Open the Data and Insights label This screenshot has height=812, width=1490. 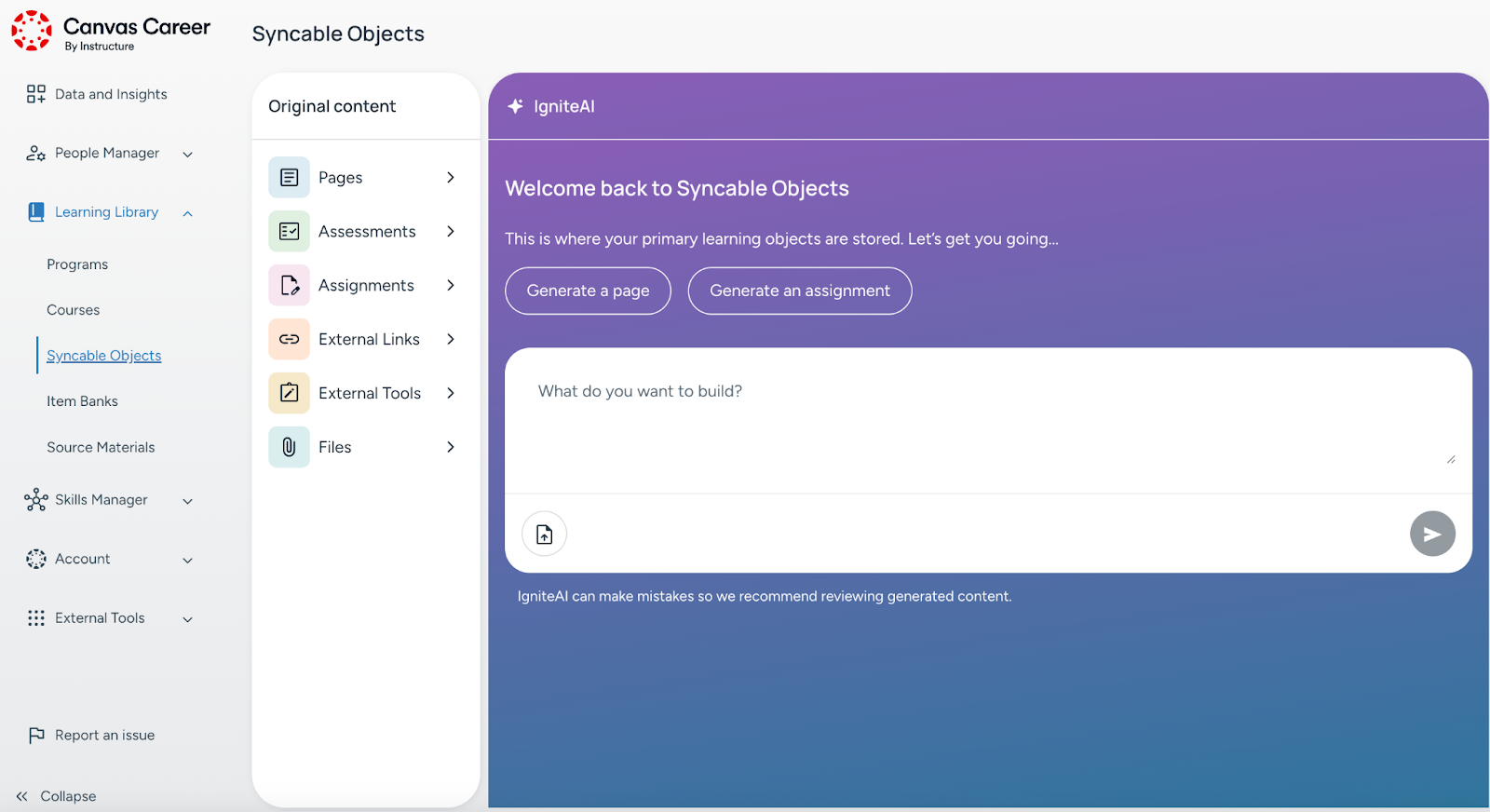pyautogui.click(x=111, y=94)
